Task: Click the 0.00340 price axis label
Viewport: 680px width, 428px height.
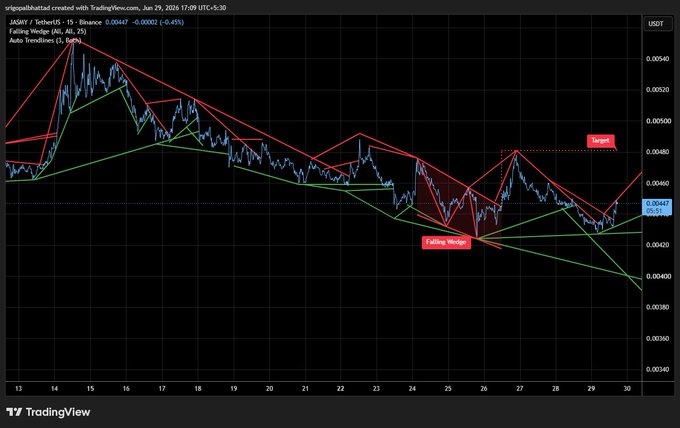Action: pos(657,369)
